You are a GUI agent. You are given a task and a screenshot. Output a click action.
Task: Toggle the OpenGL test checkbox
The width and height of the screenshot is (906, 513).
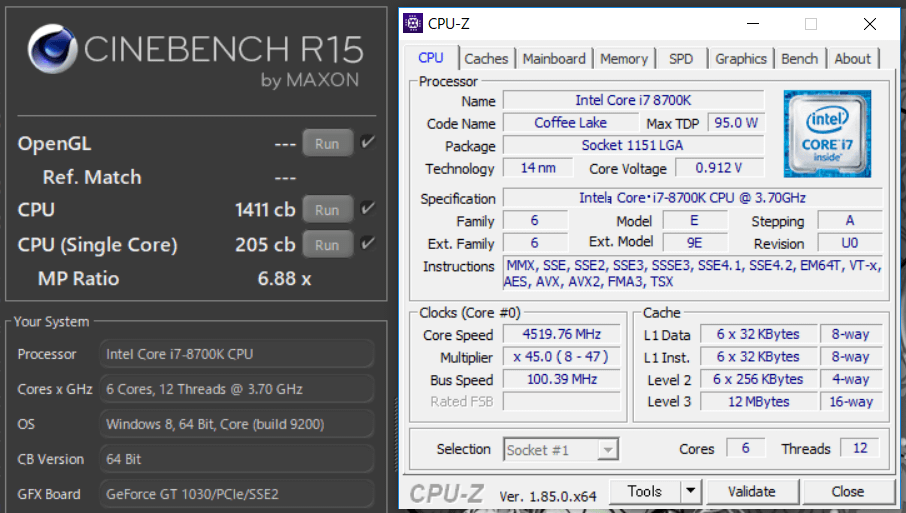[x=367, y=143]
